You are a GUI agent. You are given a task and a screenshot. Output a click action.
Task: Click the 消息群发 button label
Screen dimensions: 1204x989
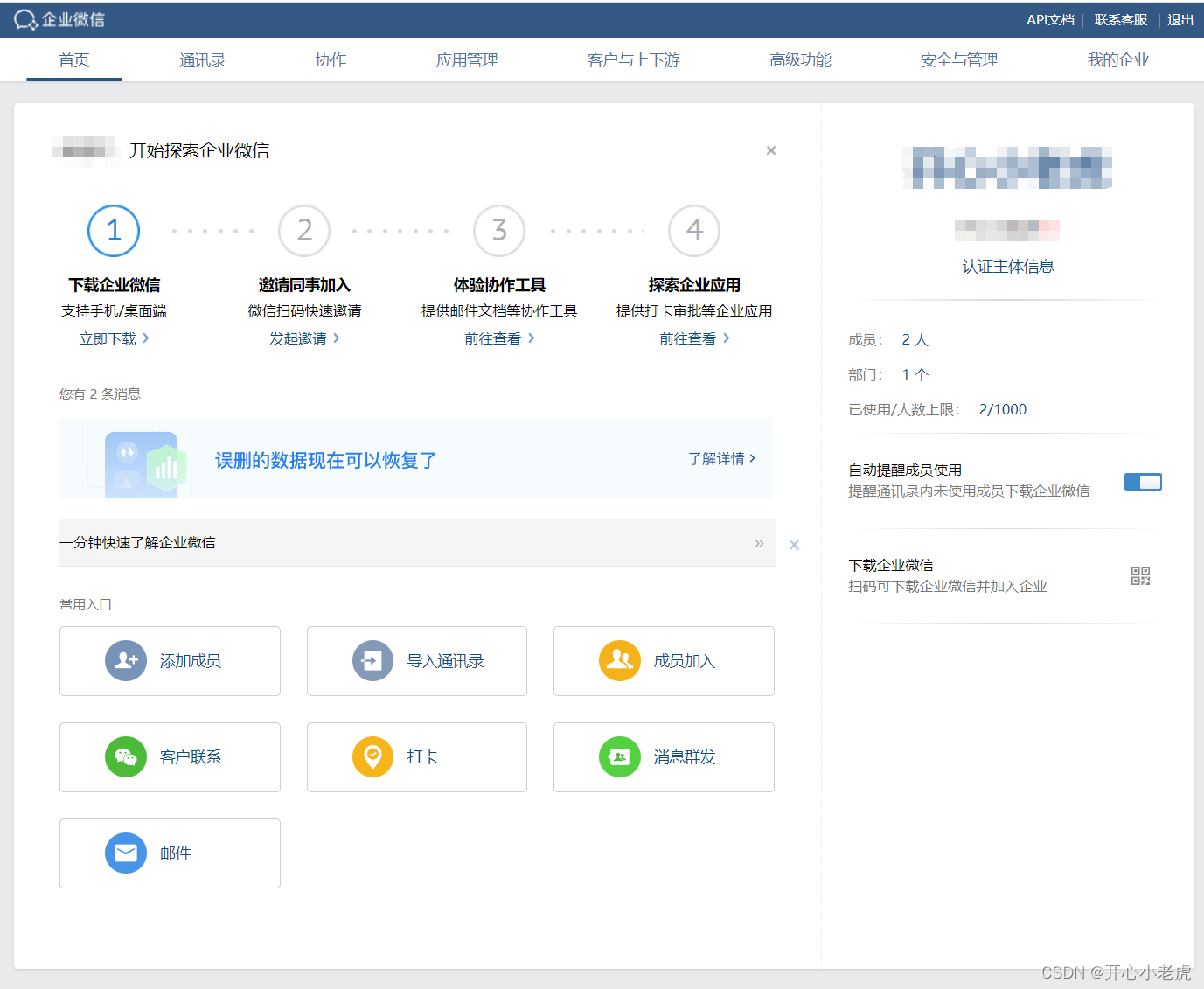click(685, 756)
